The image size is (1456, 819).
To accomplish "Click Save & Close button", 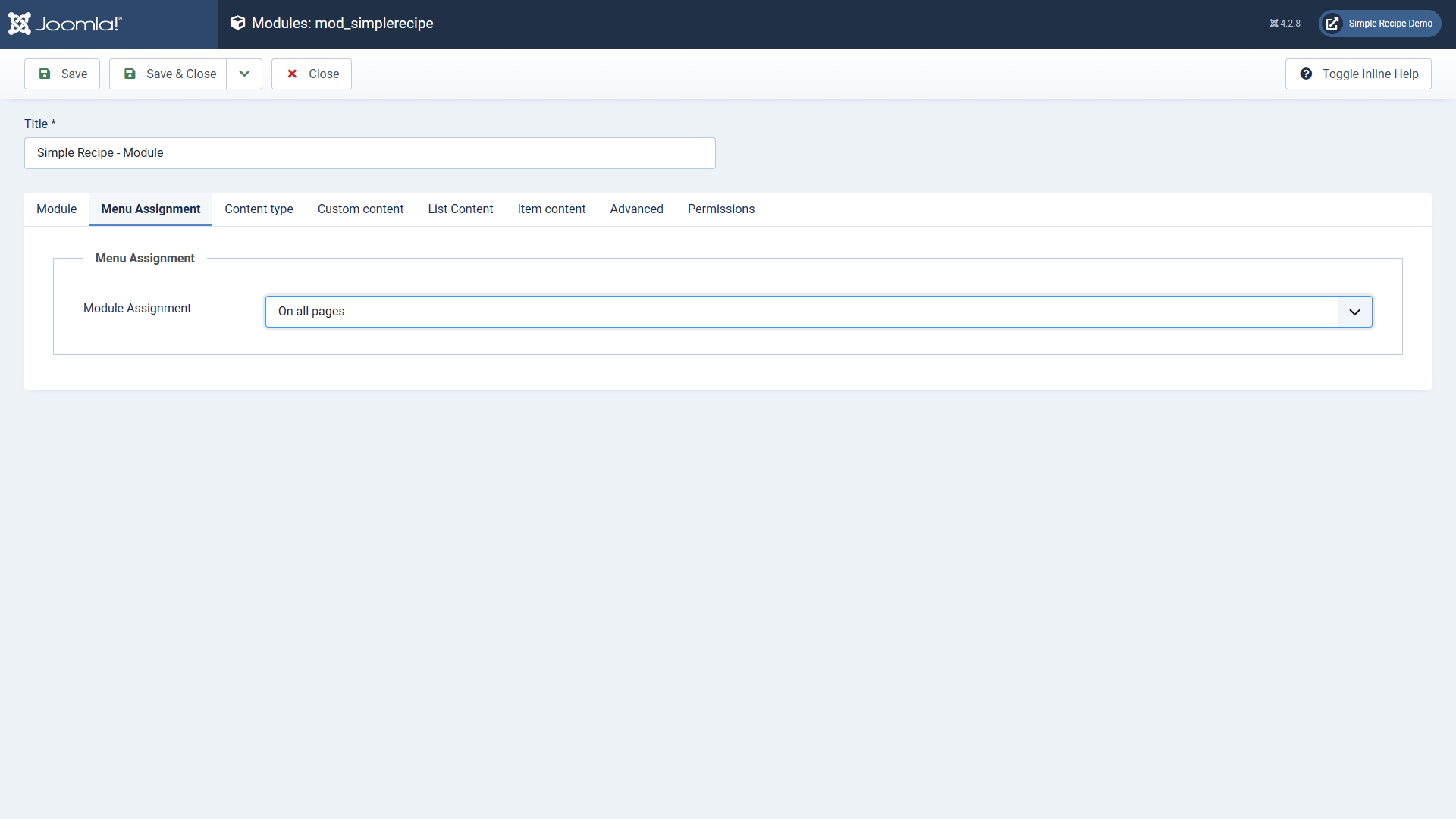I will click(168, 74).
